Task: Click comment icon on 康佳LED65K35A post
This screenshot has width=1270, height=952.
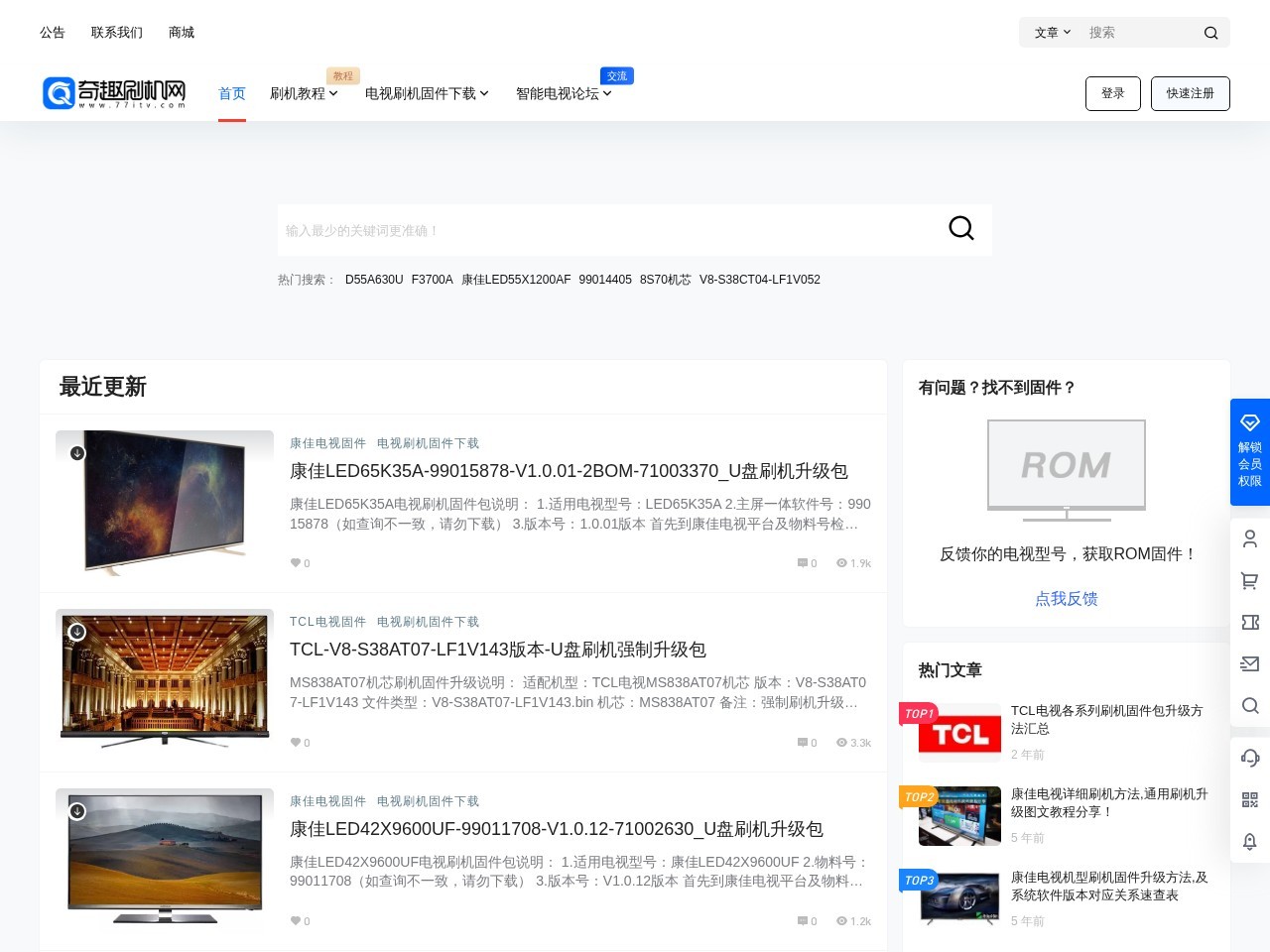Action: [x=803, y=563]
